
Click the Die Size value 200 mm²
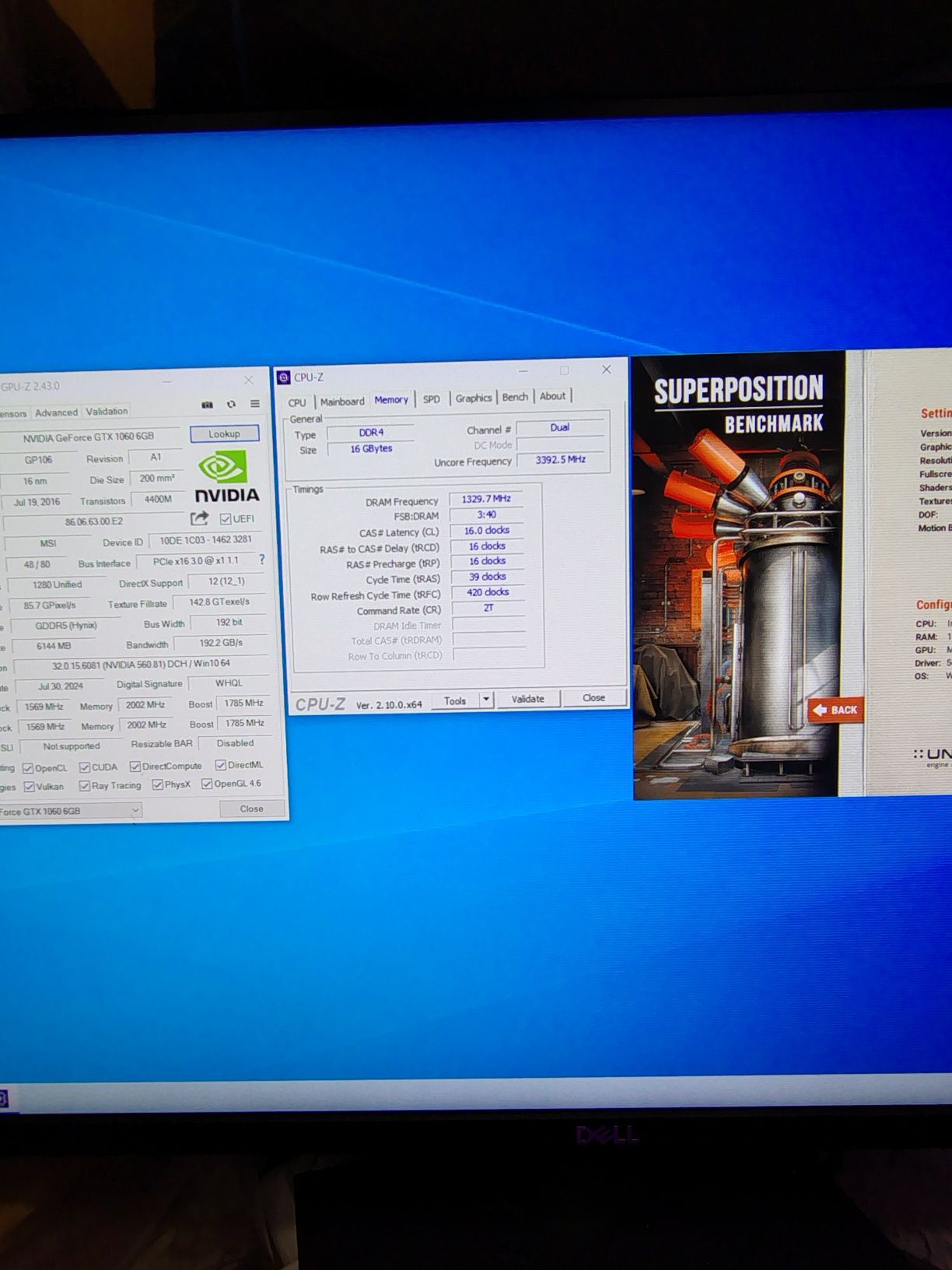156,479
